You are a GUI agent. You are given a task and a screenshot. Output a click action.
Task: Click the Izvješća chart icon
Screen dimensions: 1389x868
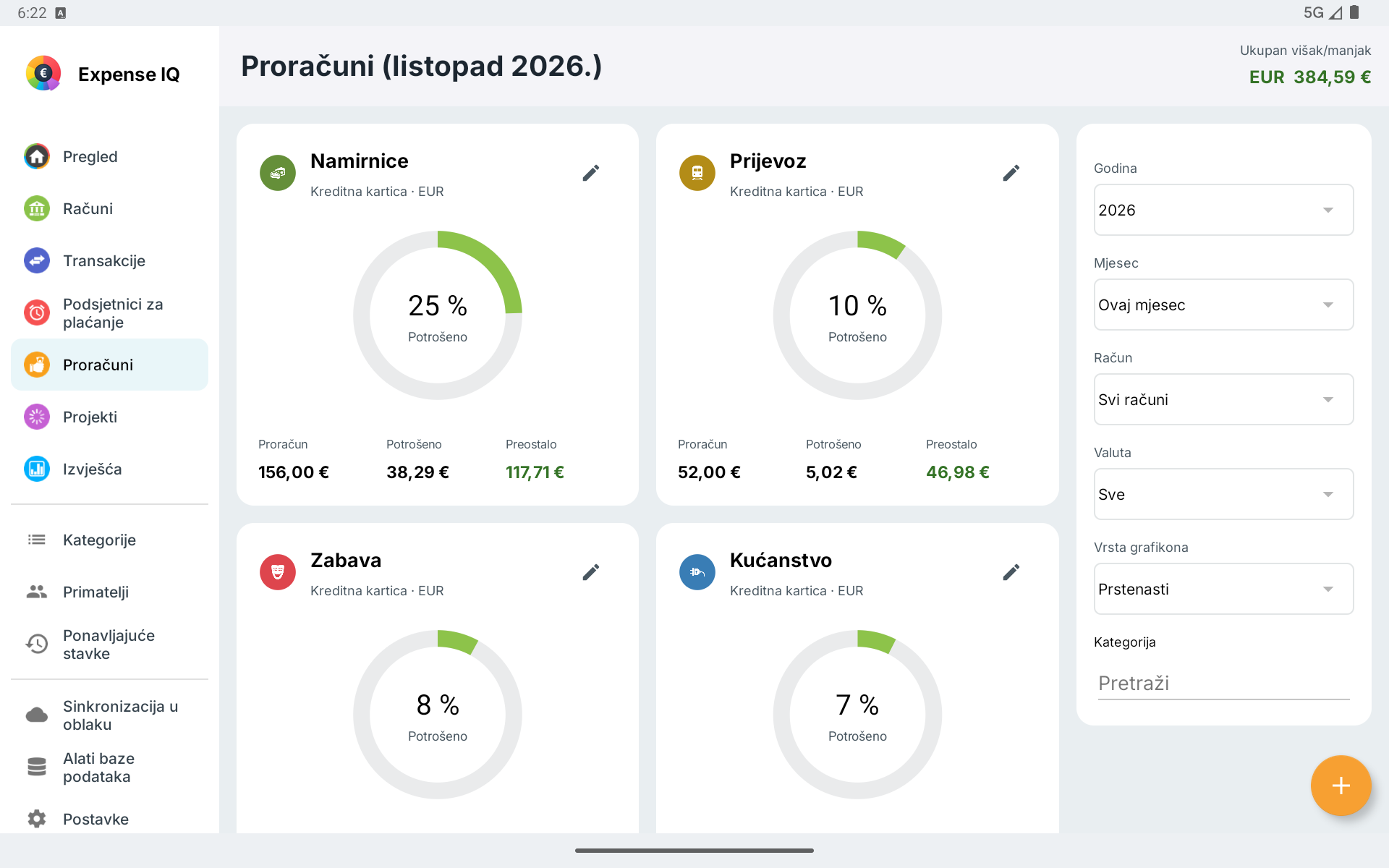37,469
